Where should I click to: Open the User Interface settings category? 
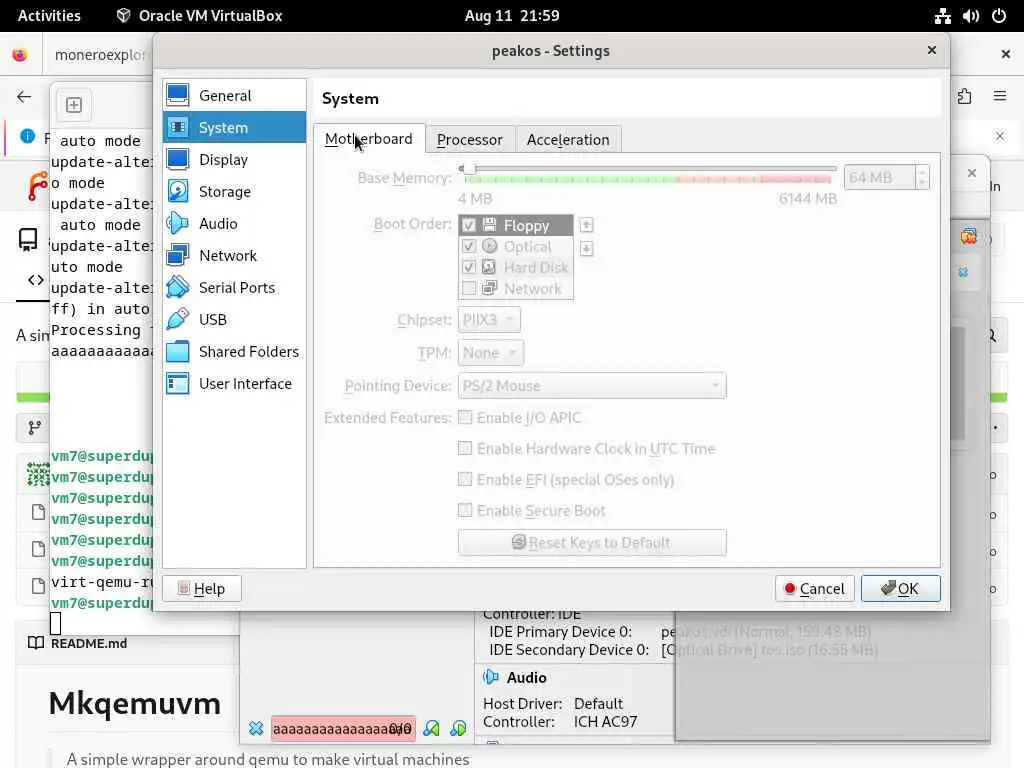(x=234, y=383)
